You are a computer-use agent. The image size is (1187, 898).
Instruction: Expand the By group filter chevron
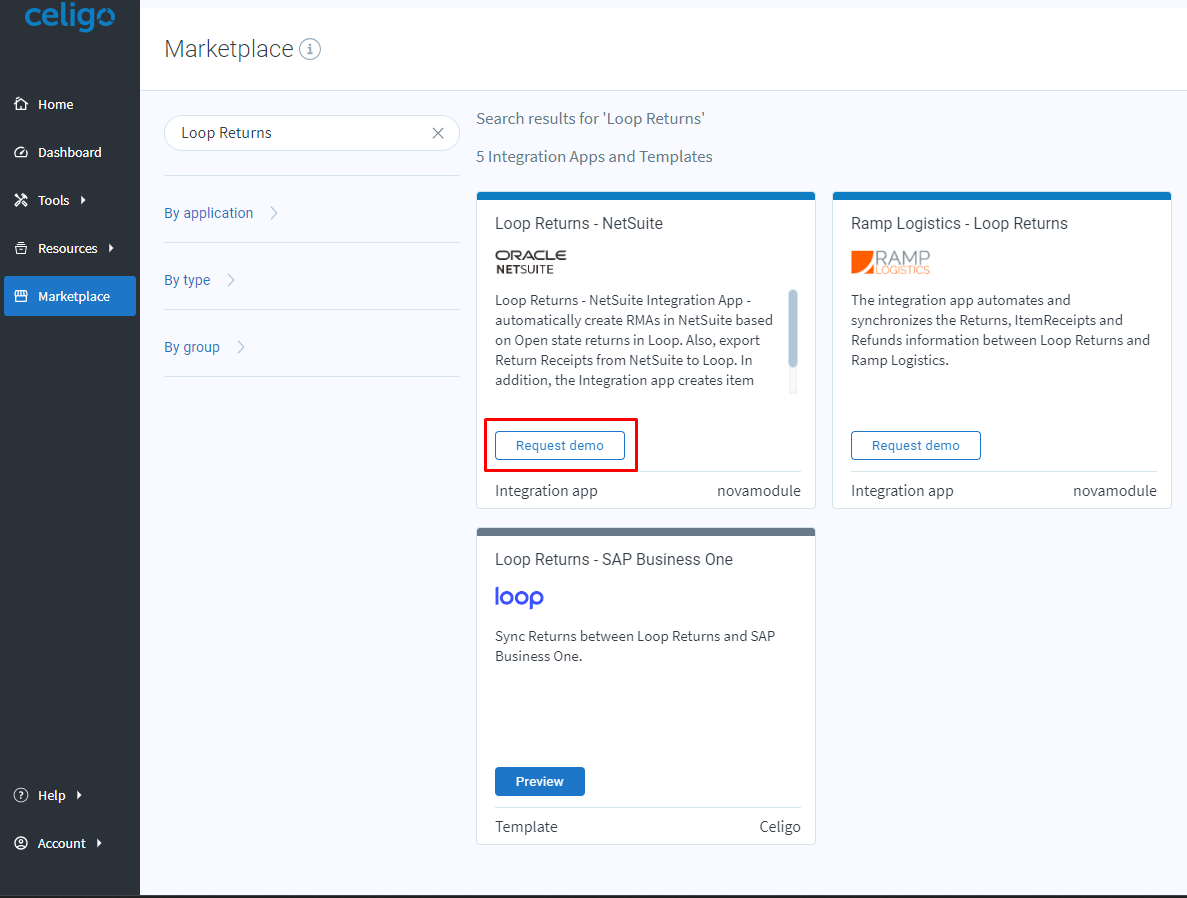pyautogui.click(x=241, y=347)
